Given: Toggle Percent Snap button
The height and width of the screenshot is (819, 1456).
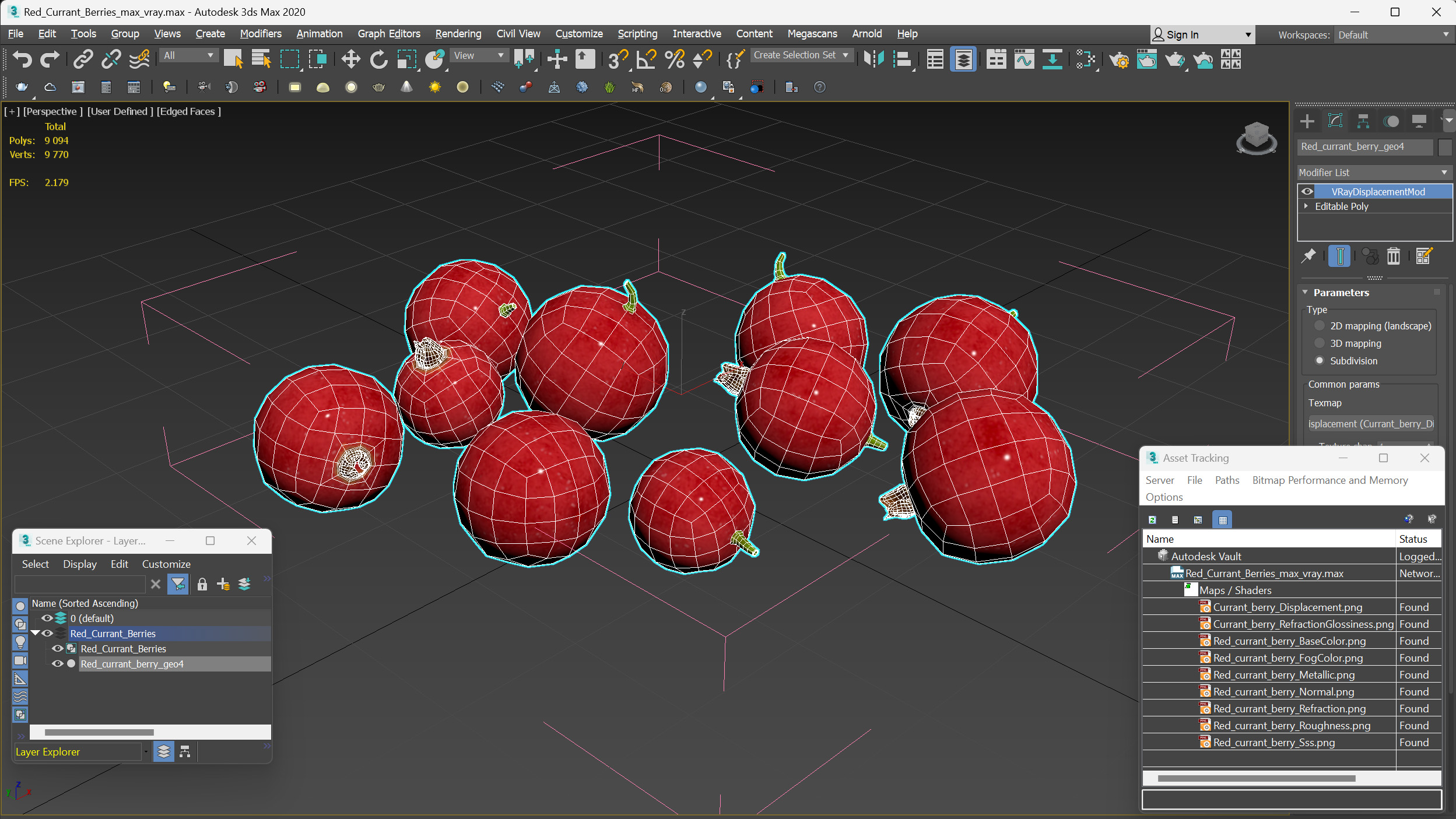Looking at the screenshot, I should click(675, 59).
